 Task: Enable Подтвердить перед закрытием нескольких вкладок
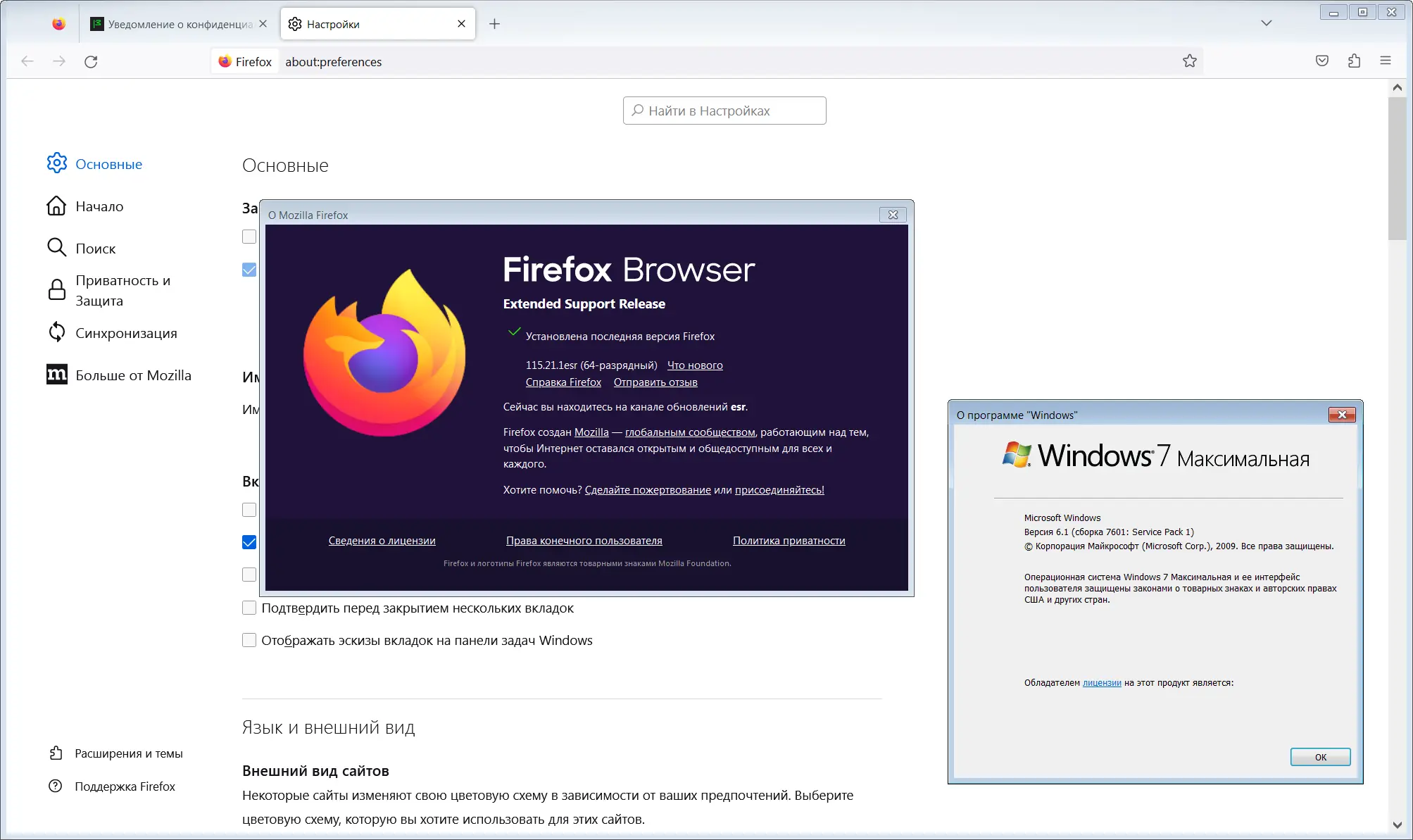(x=249, y=608)
